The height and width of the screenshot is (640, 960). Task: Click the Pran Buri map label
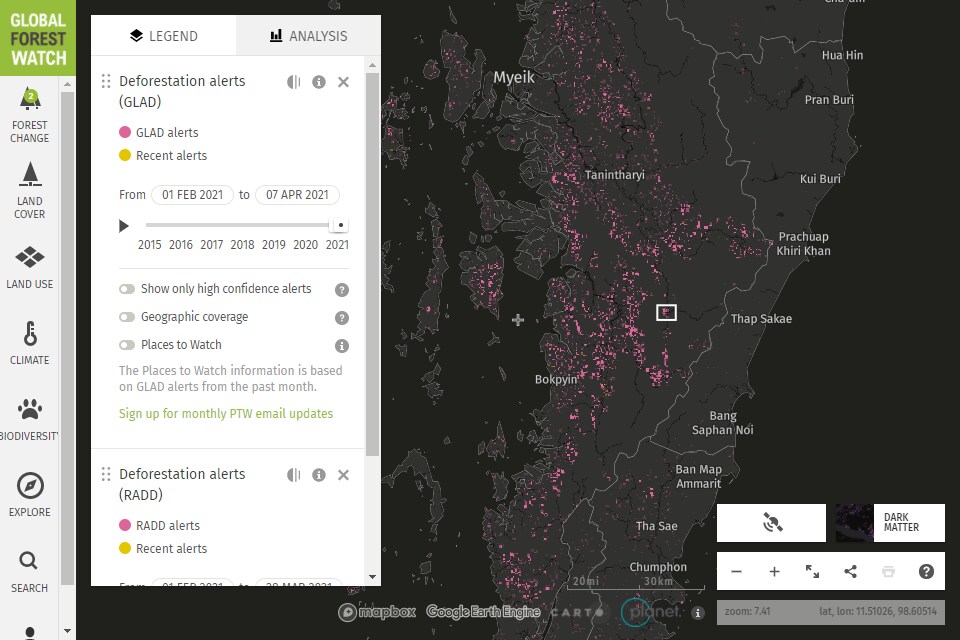pos(829,100)
